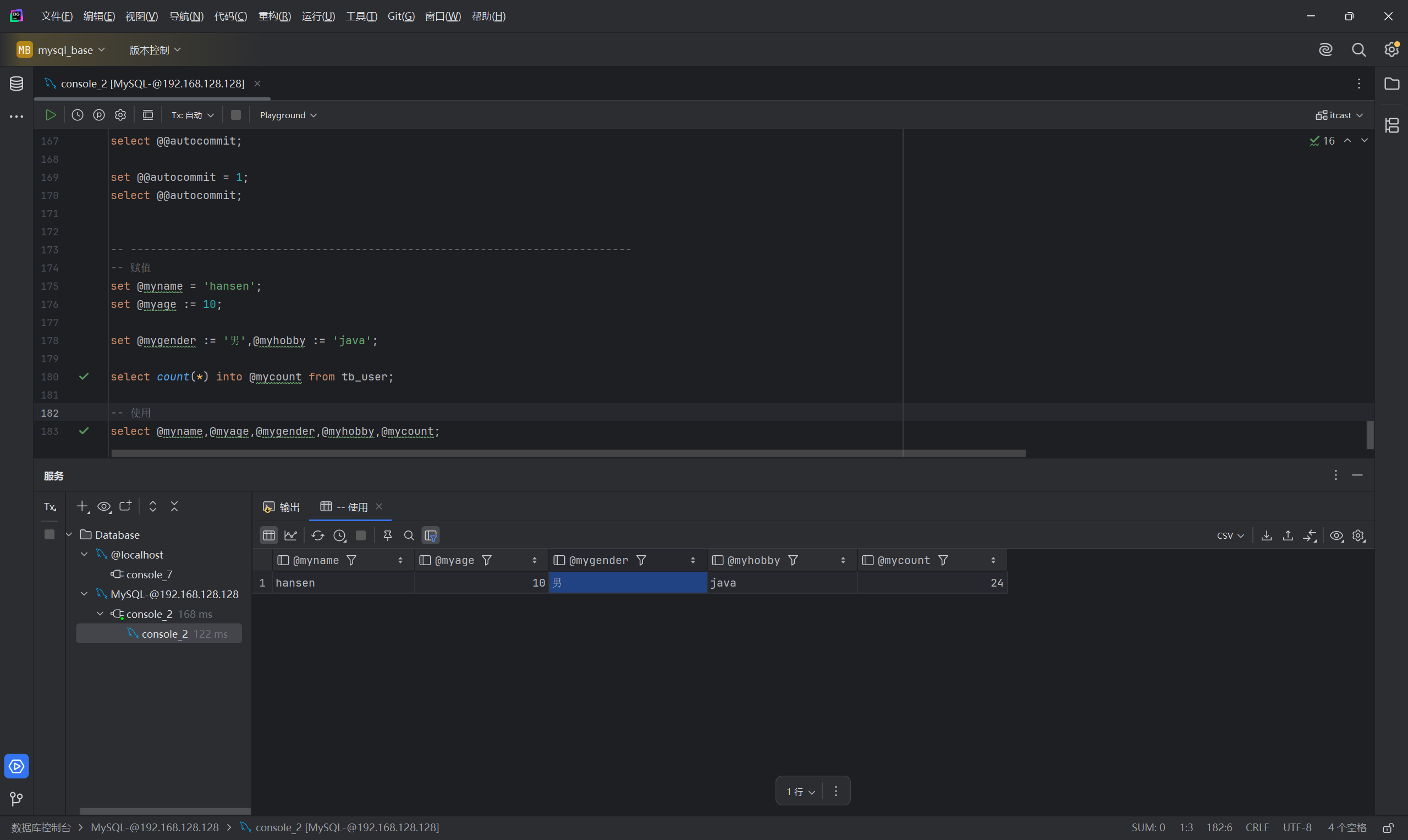1408x840 pixels.
Task: Export result data with the download icon
Action: point(1267,535)
